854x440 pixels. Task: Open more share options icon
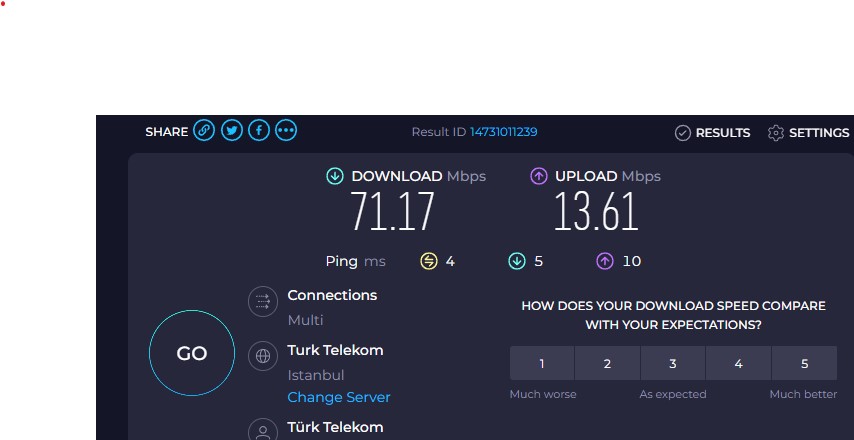tap(286, 131)
